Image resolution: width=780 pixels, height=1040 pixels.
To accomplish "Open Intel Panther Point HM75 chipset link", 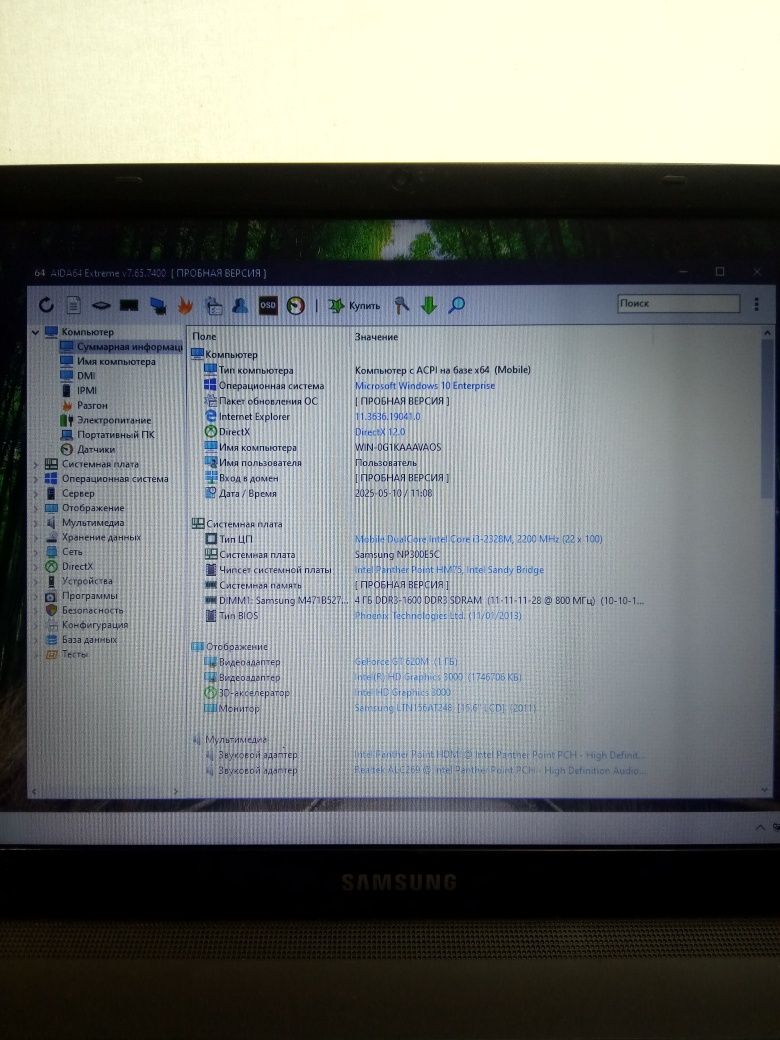I will pyautogui.click(x=449, y=569).
